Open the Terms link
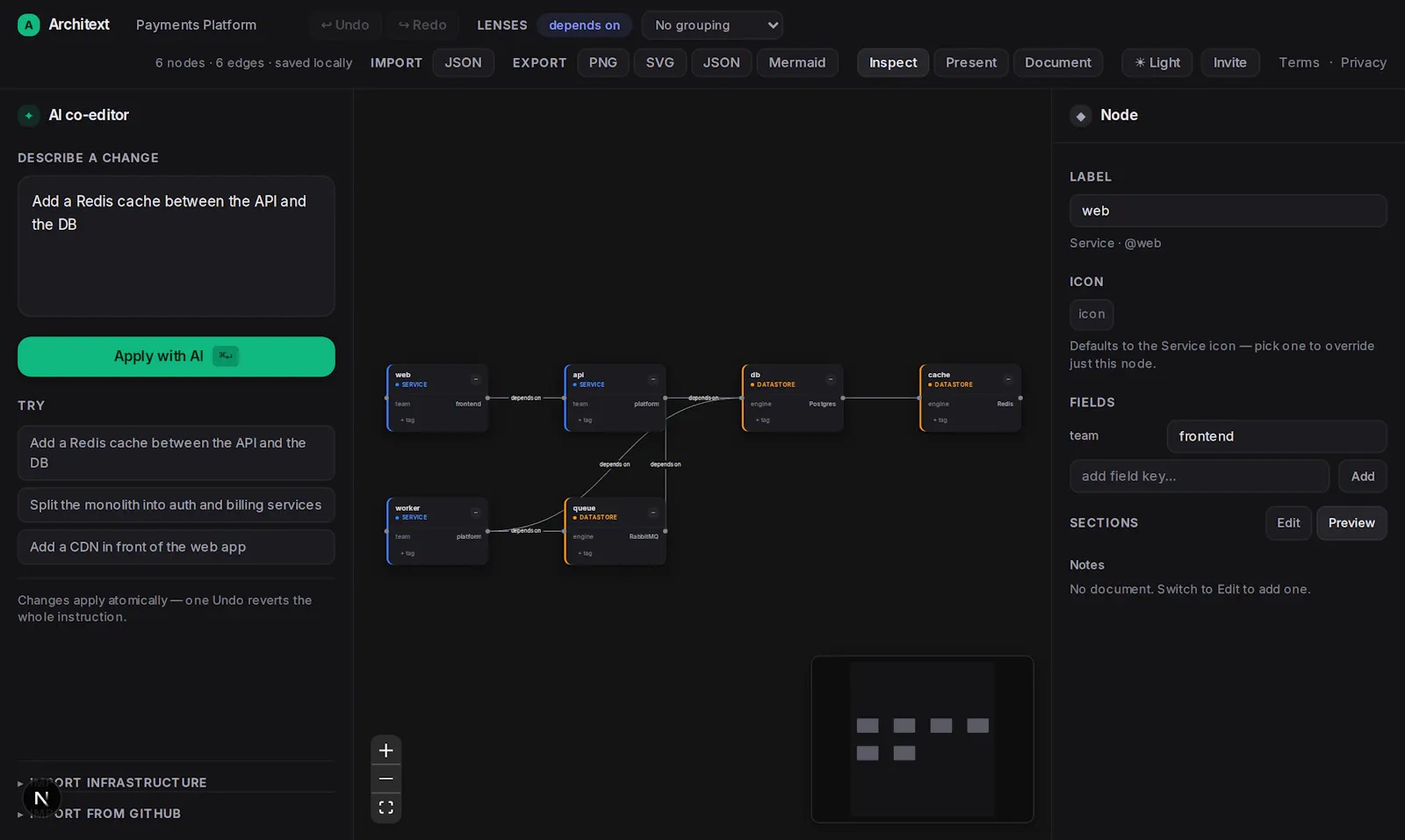 click(x=1299, y=62)
